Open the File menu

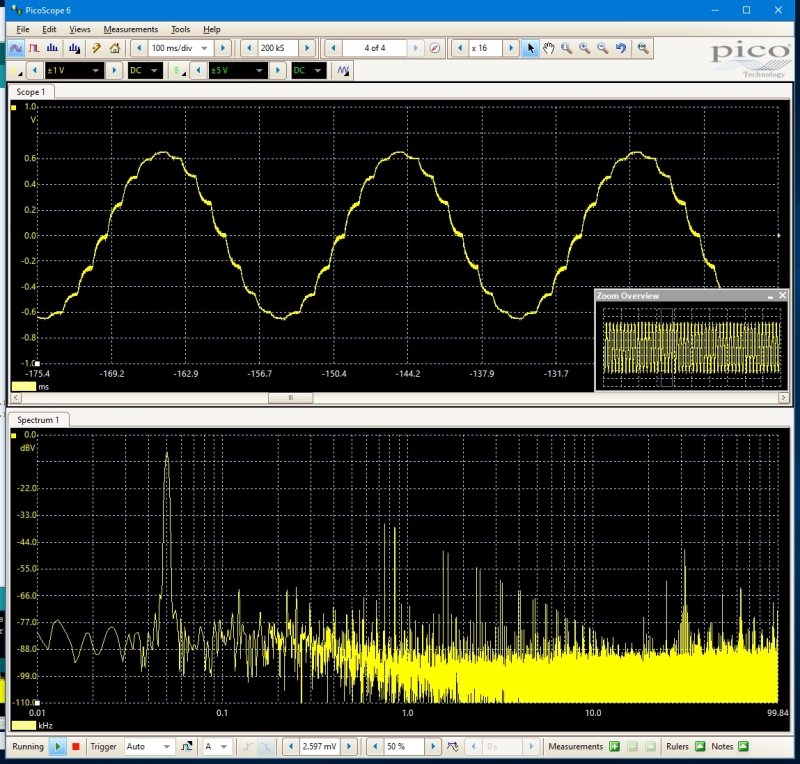22,30
